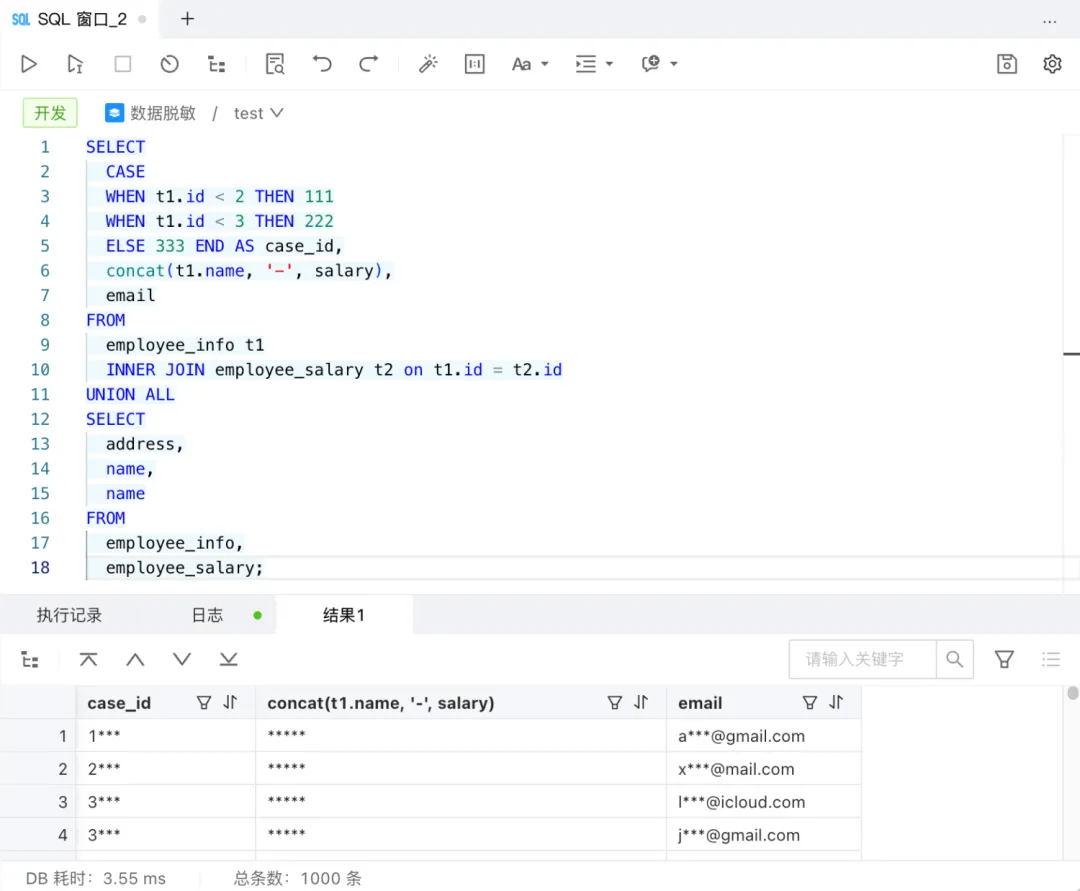This screenshot has height=891, width=1080.
Task: Open the test database selector dropdown
Action: 258,113
